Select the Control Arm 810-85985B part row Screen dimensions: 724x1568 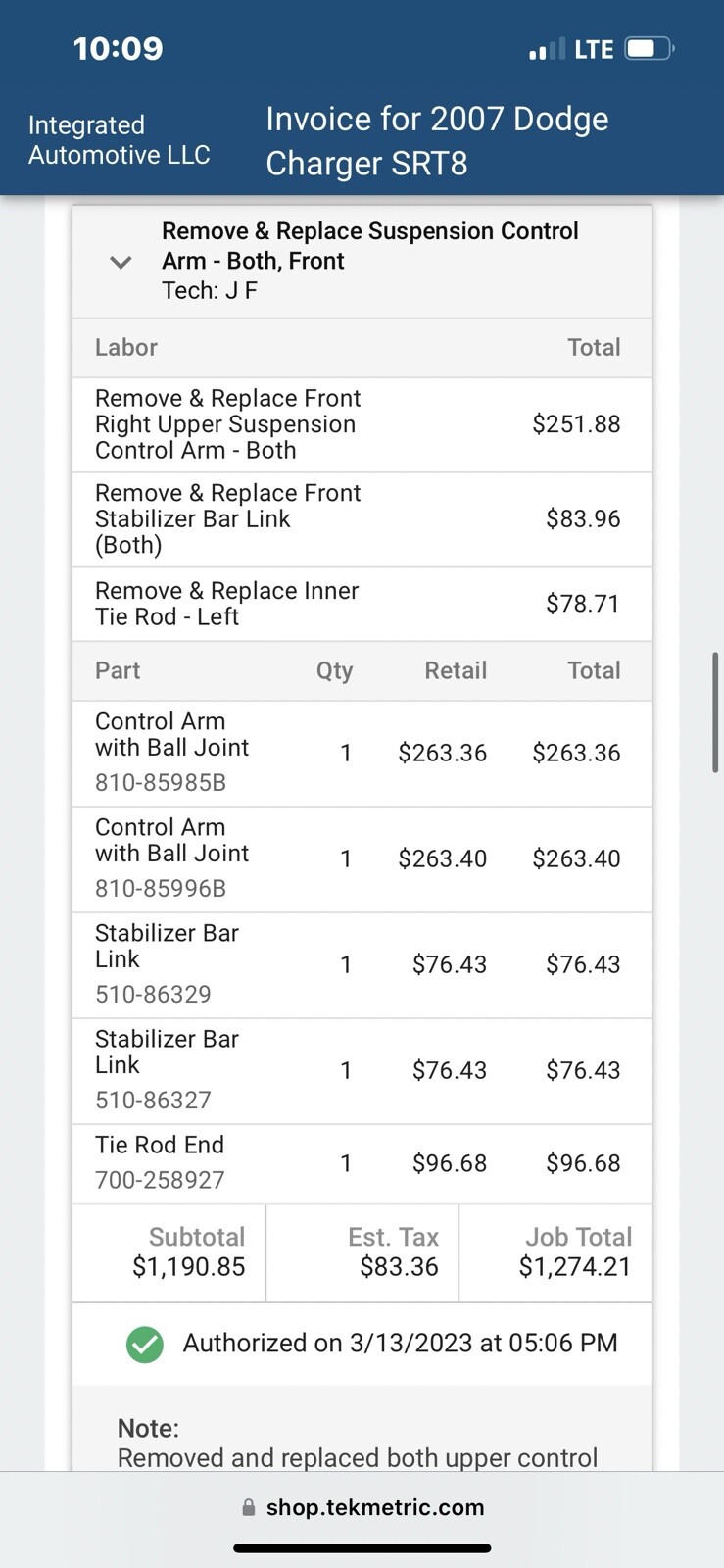(362, 753)
